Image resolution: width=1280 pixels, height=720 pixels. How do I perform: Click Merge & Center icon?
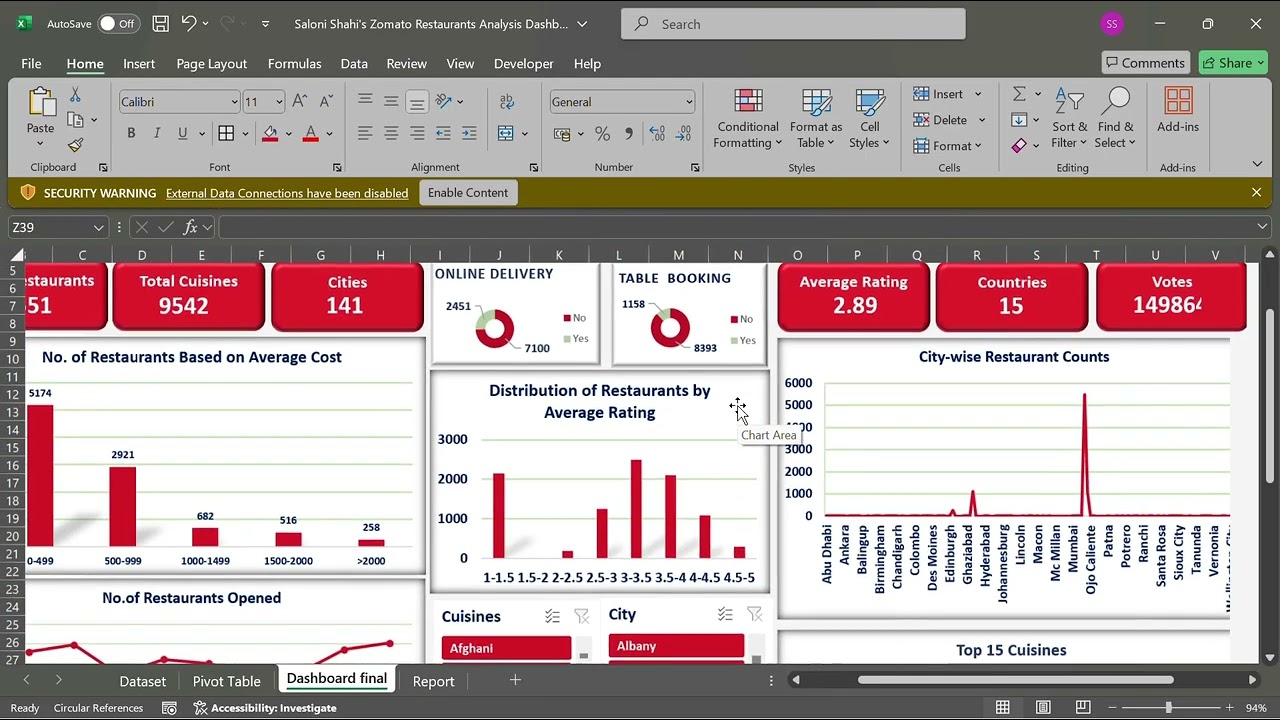(506, 133)
